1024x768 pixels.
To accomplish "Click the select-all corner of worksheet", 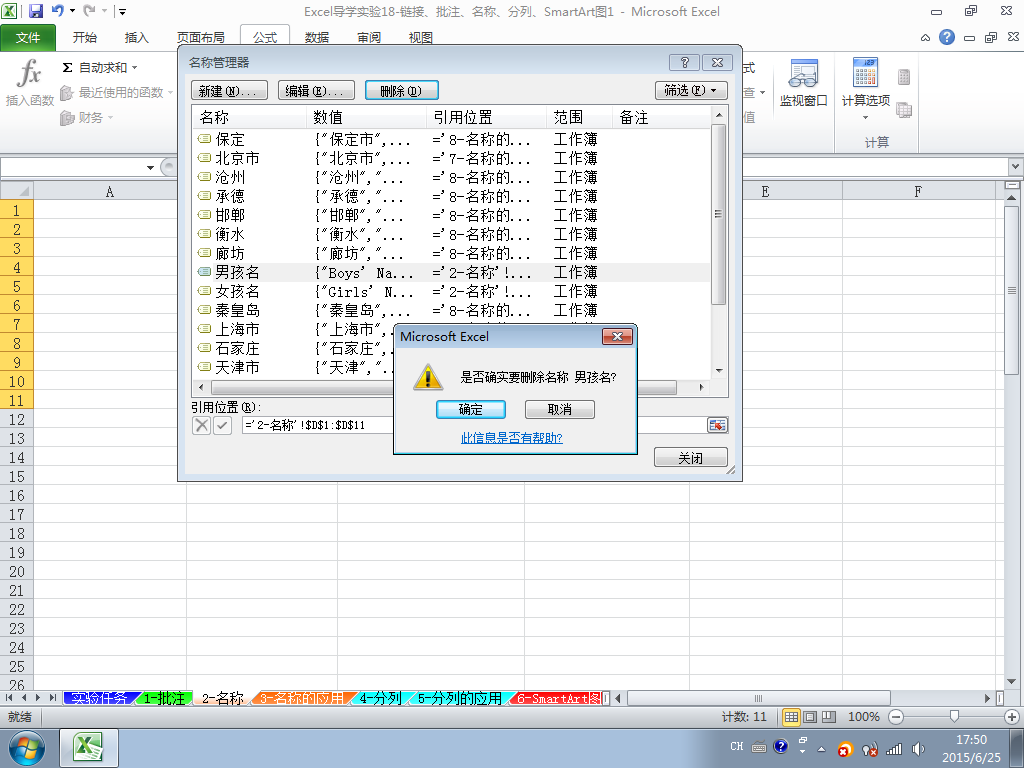I will [x=16, y=191].
